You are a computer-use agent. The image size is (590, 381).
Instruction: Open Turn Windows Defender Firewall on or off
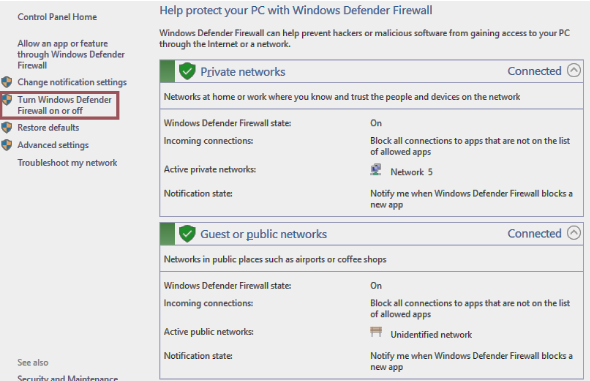pos(64,105)
